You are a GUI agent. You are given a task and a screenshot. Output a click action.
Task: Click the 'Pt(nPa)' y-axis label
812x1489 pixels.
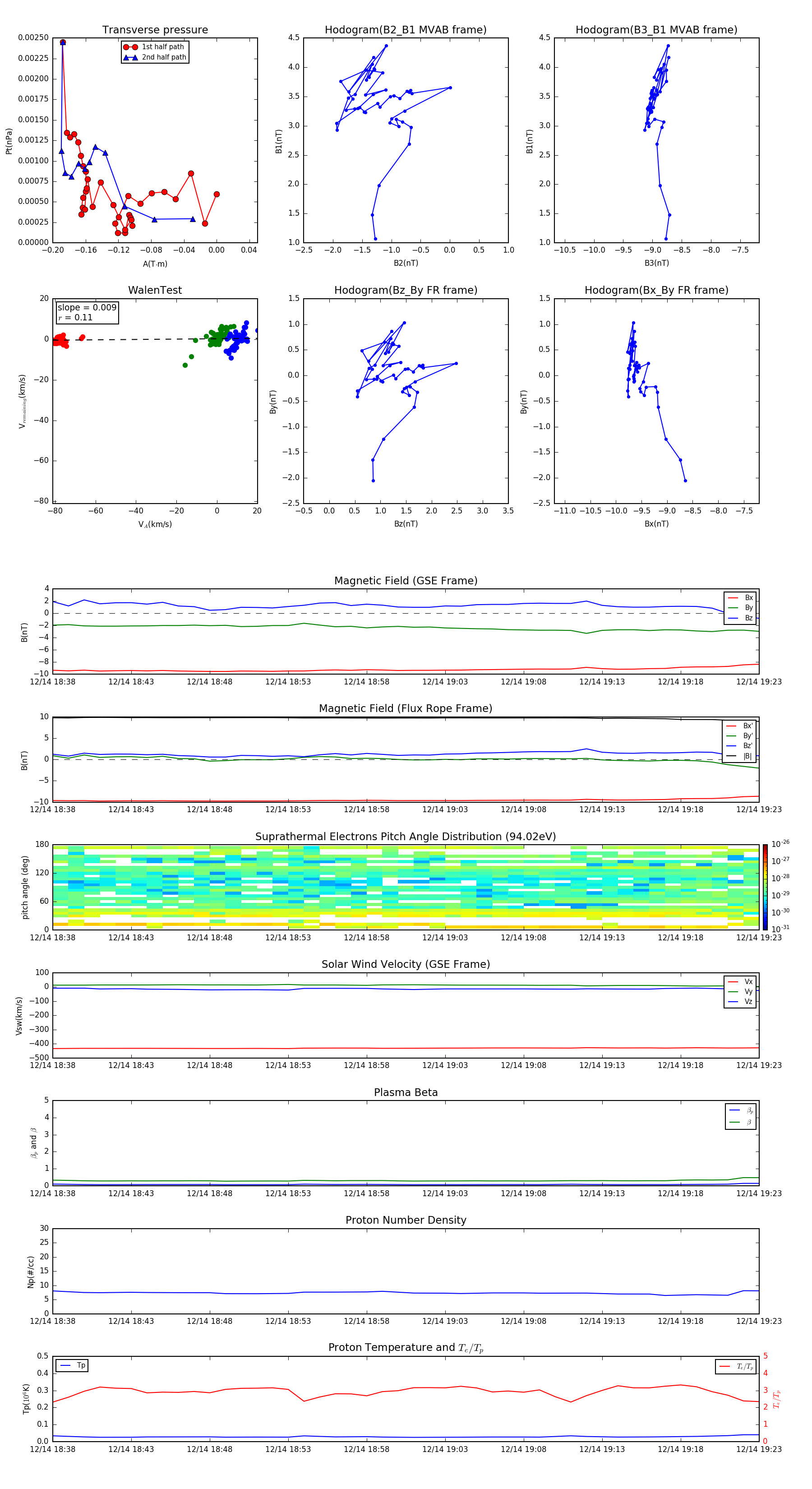click(x=9, y=141)
